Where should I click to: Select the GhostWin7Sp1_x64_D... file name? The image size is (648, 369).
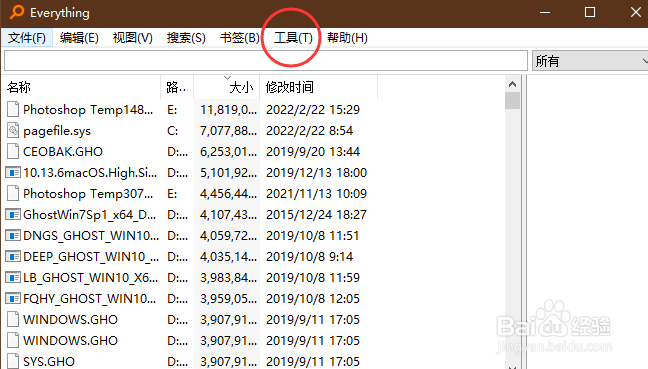pos(90,215)
